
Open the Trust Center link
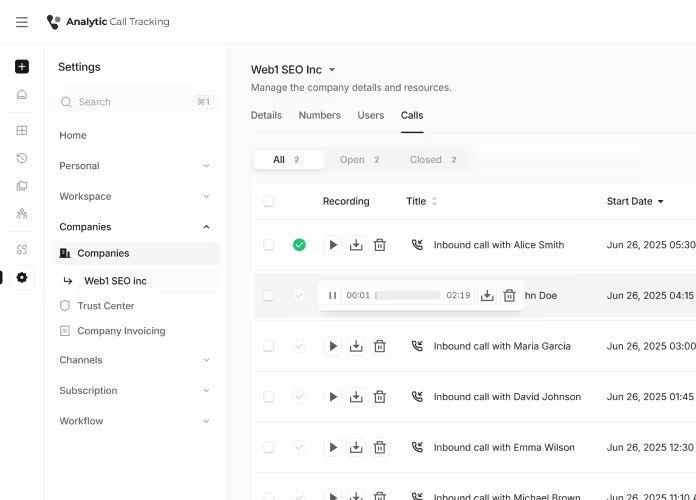coord(105,306)
